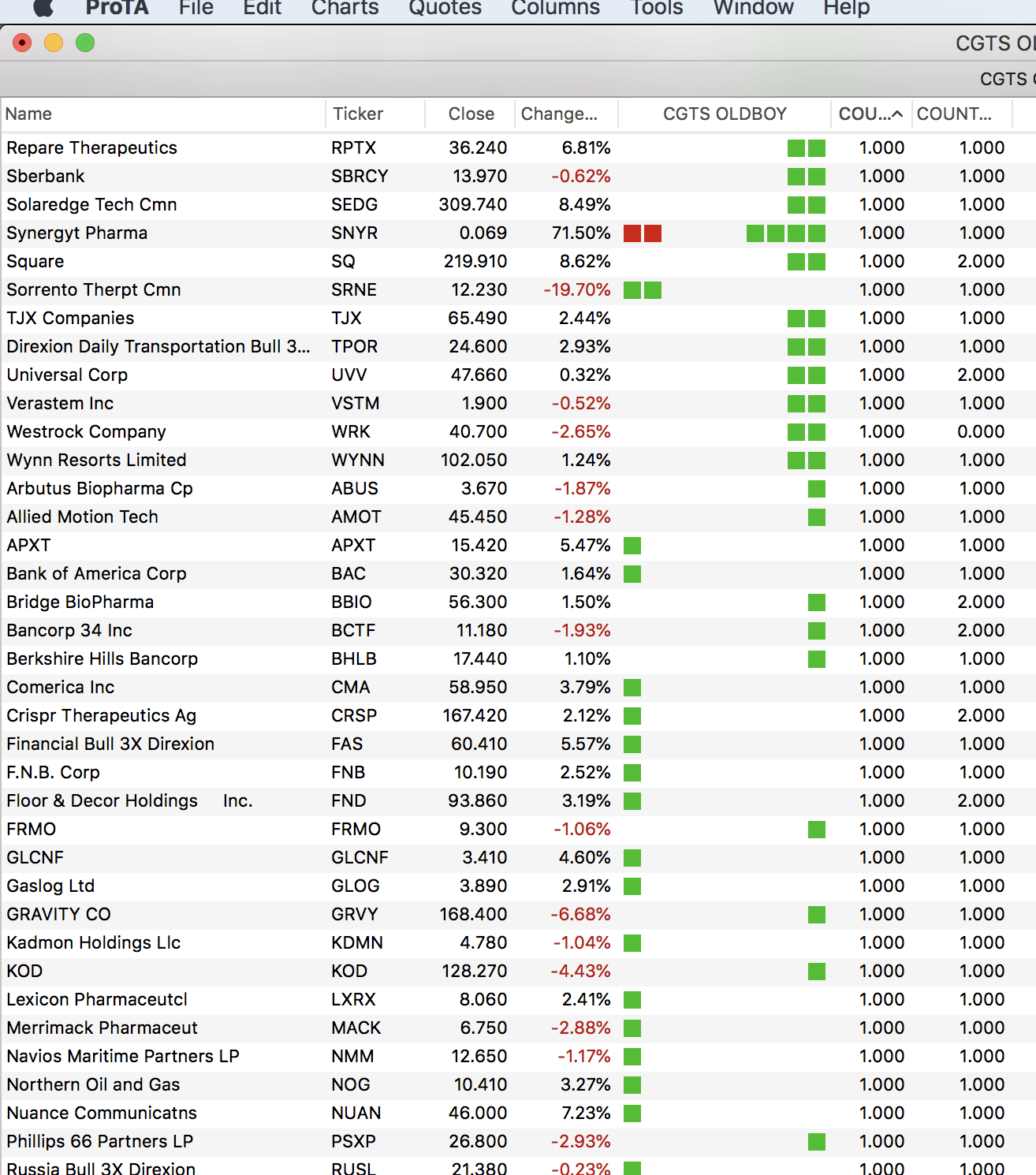This screenshot has height=1175, width=1036.
Task: Select Wynn Resorts Limited row
Action: (518, 461)
